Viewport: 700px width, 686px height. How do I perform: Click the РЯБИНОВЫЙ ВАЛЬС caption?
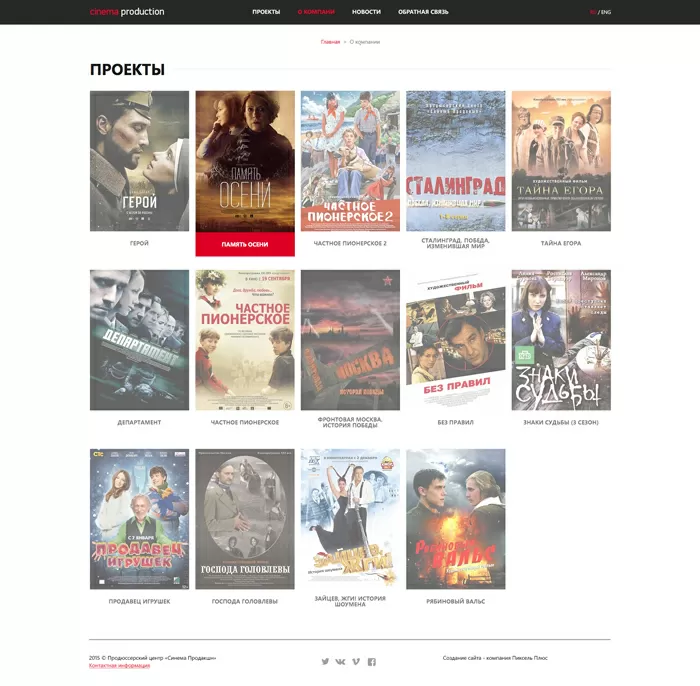tap(455, 602)
